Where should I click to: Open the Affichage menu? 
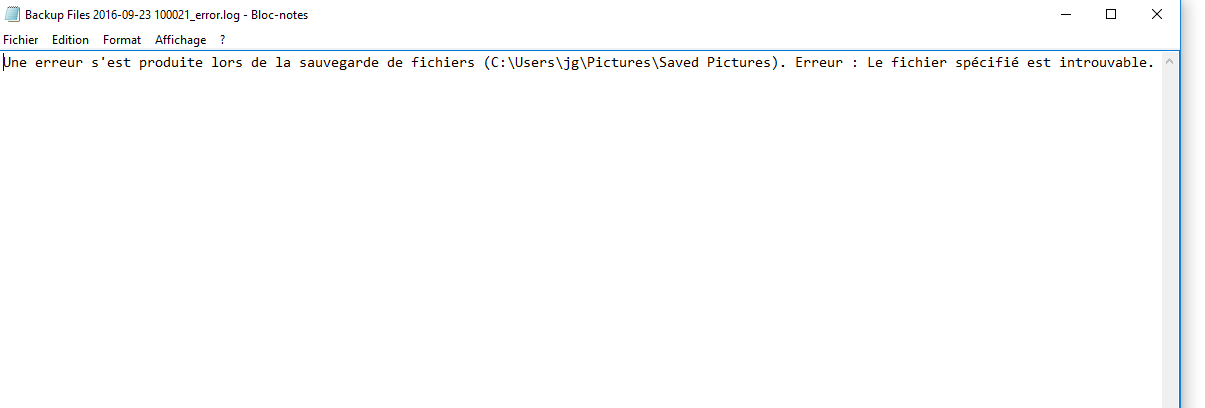coord(180,40)
